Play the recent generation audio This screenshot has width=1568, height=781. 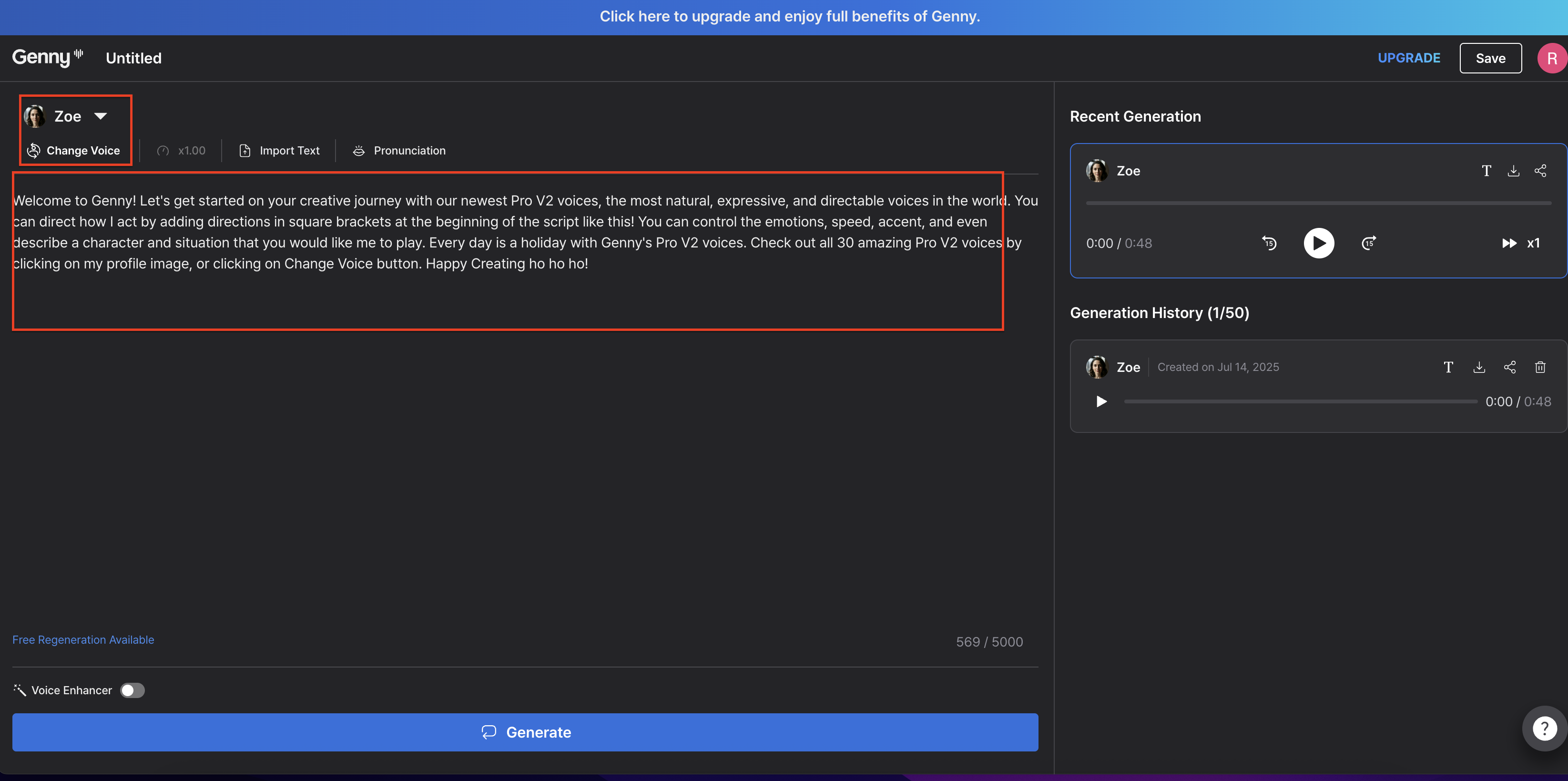pos(1318,243)
